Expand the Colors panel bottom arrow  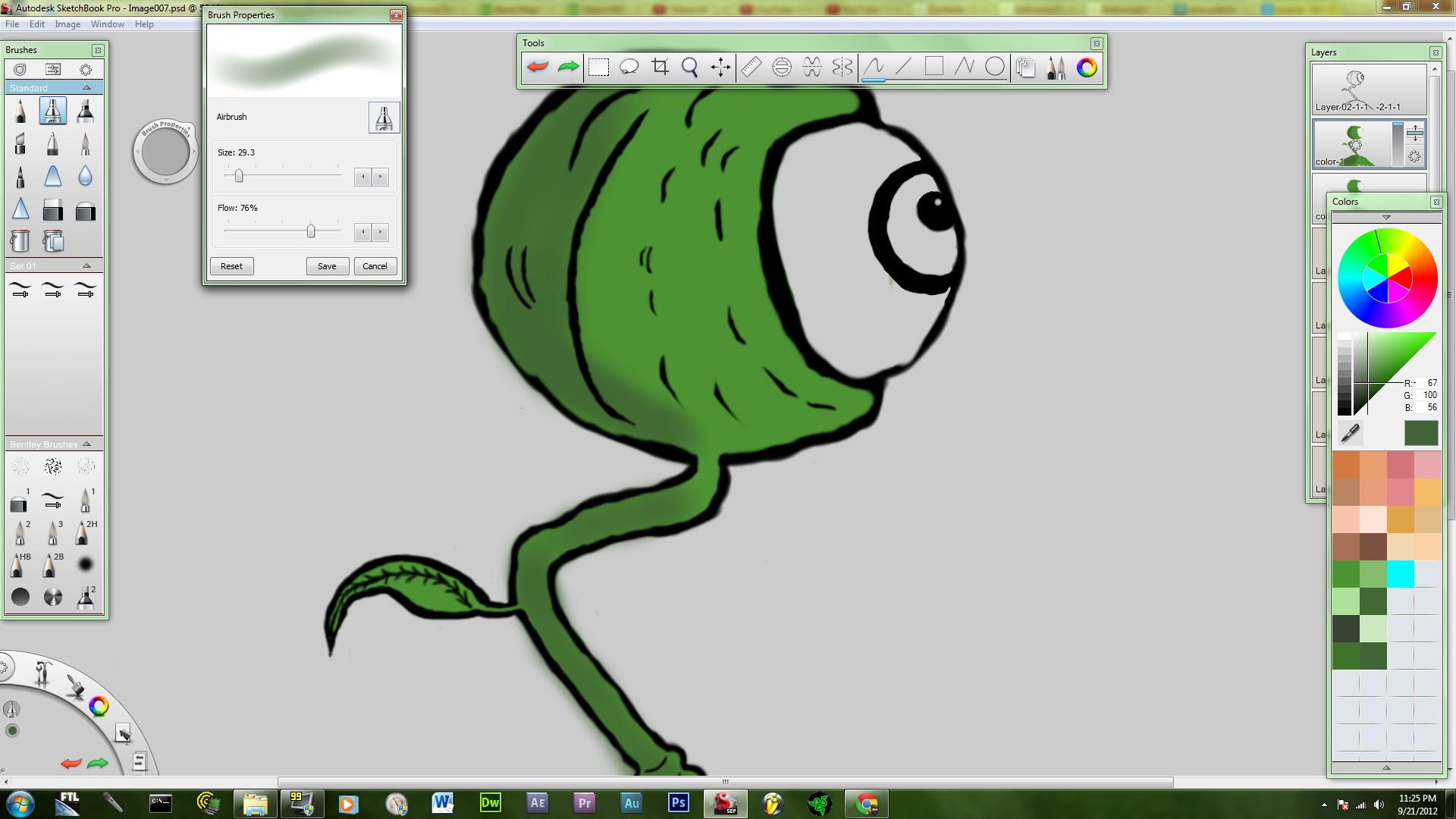coord(1386,768)
